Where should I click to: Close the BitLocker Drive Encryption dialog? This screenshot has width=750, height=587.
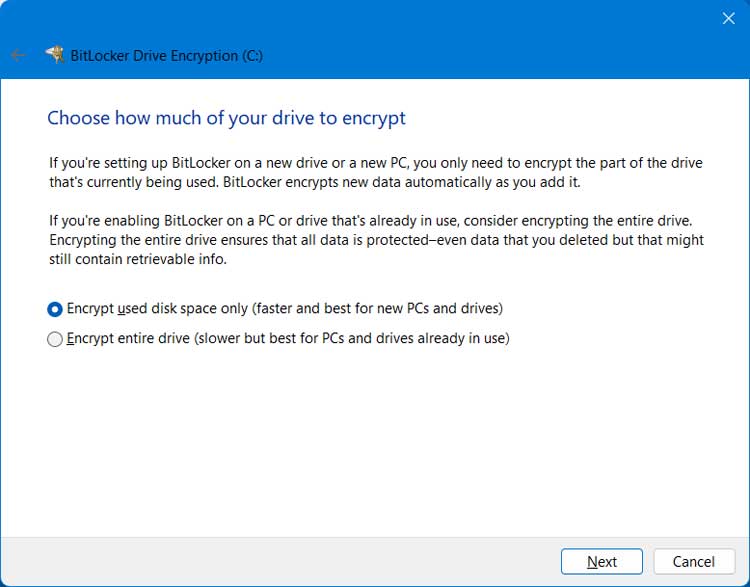click(x=728, y=18)
